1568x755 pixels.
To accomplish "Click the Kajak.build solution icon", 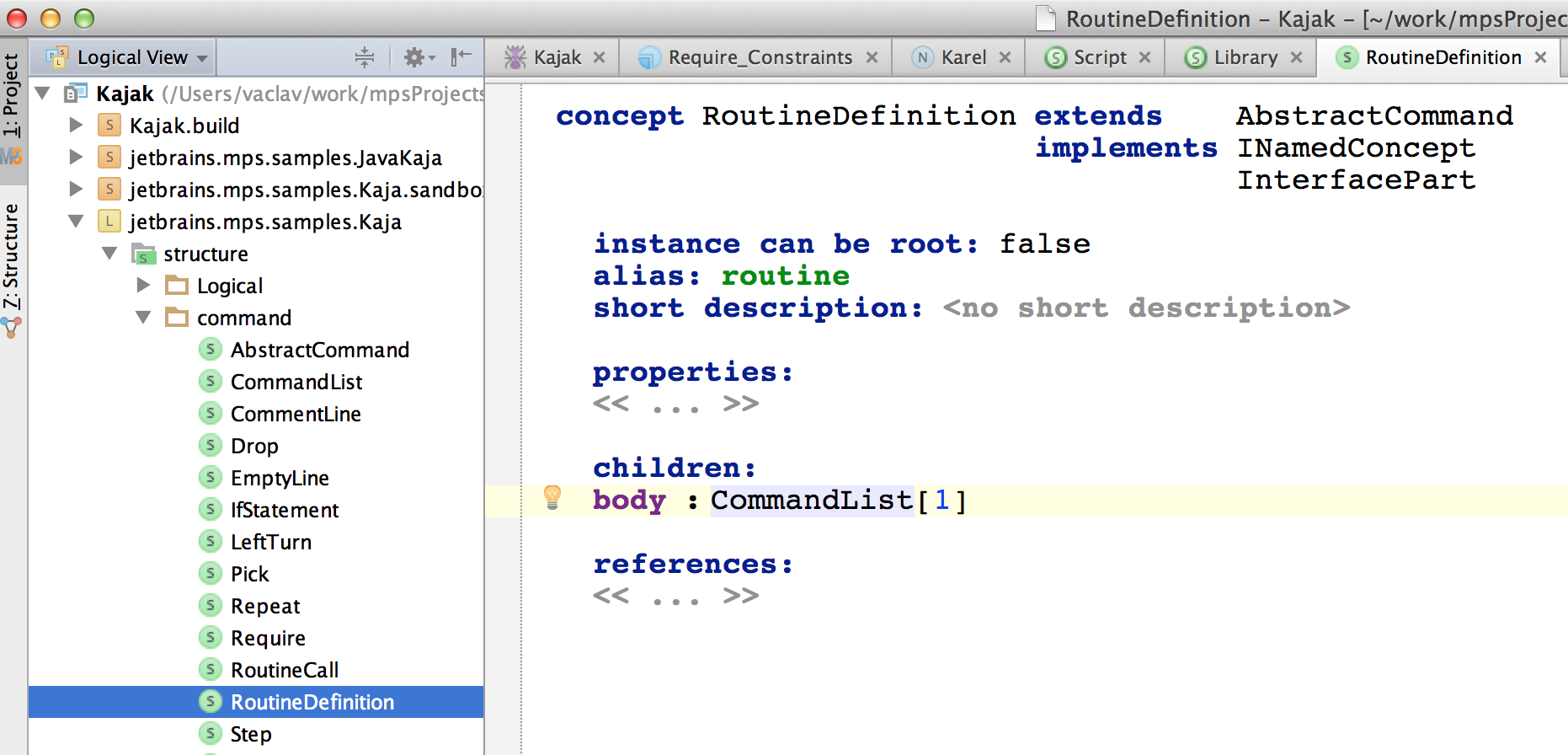I will (109, 125).
